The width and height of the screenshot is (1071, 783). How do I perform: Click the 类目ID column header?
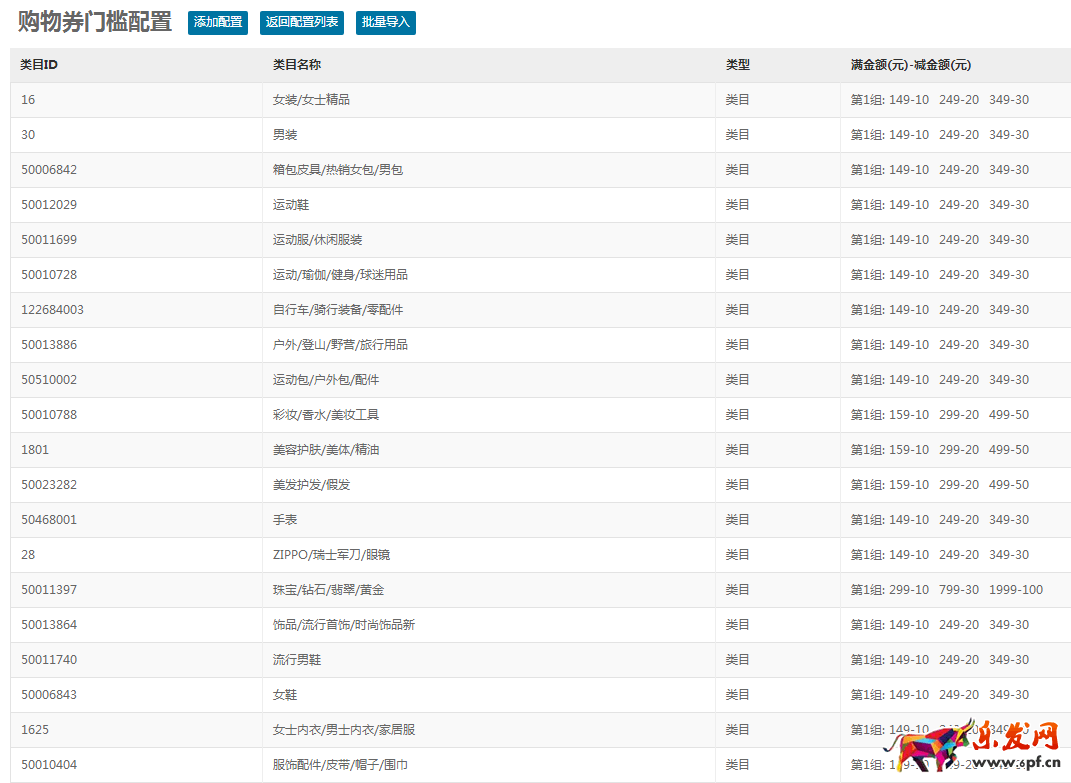coord(39,65)
